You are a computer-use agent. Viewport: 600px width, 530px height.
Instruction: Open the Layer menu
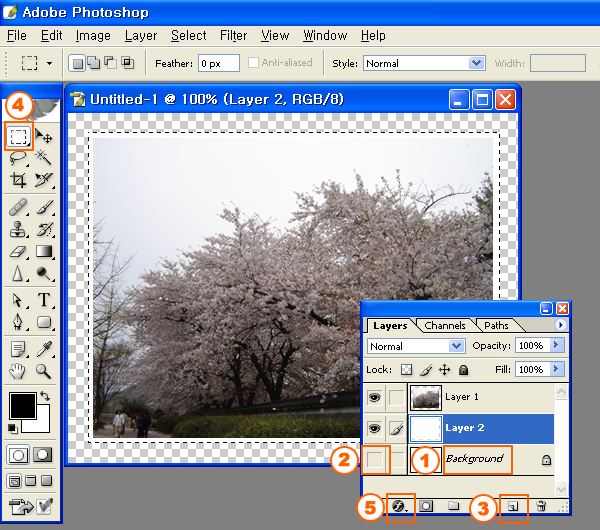(x=141, y=36)
